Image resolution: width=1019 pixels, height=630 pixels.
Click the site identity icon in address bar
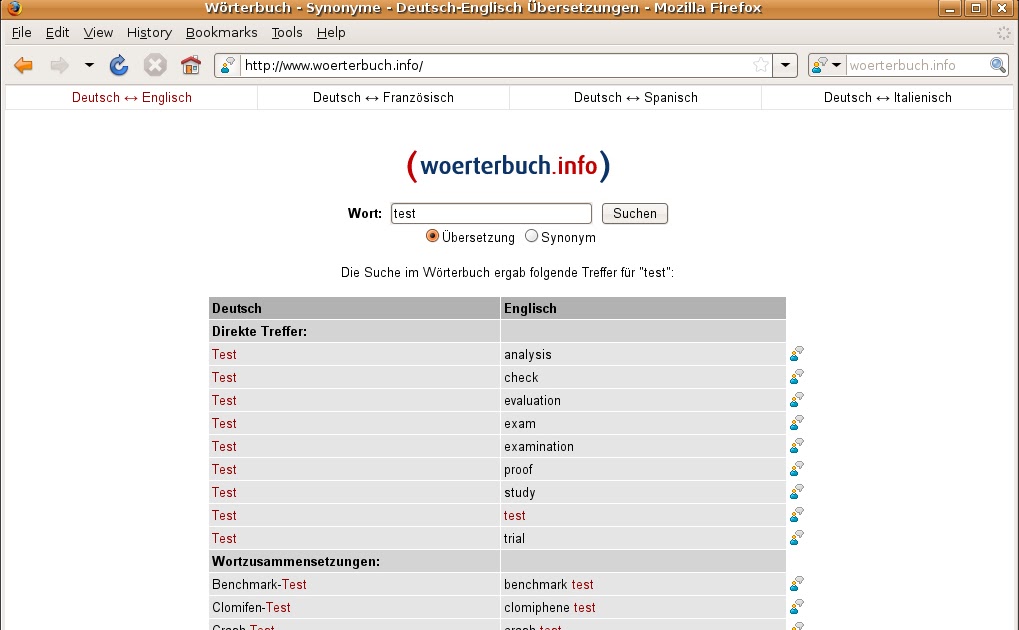[x=227, y=65]
